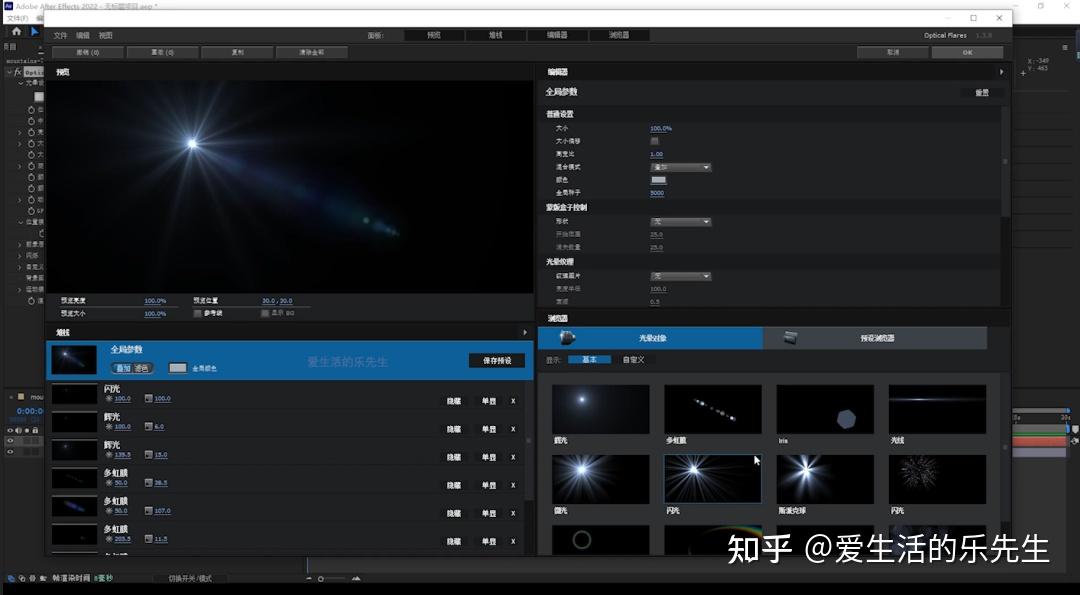The width and height of the screenshot is (1080, 595).
Task: Click the 保存预设 button on the 全局参数 row
Action: [x=497, y=361]
